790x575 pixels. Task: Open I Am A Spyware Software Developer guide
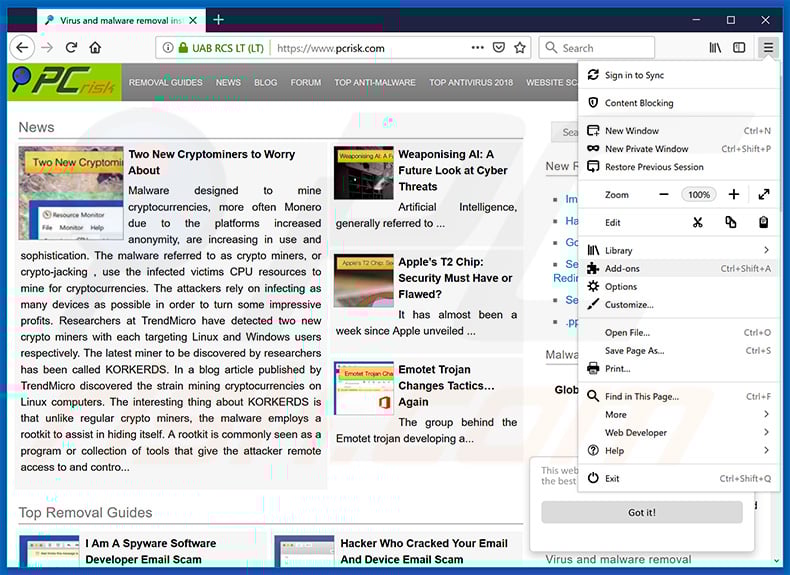tap(151, 551)
